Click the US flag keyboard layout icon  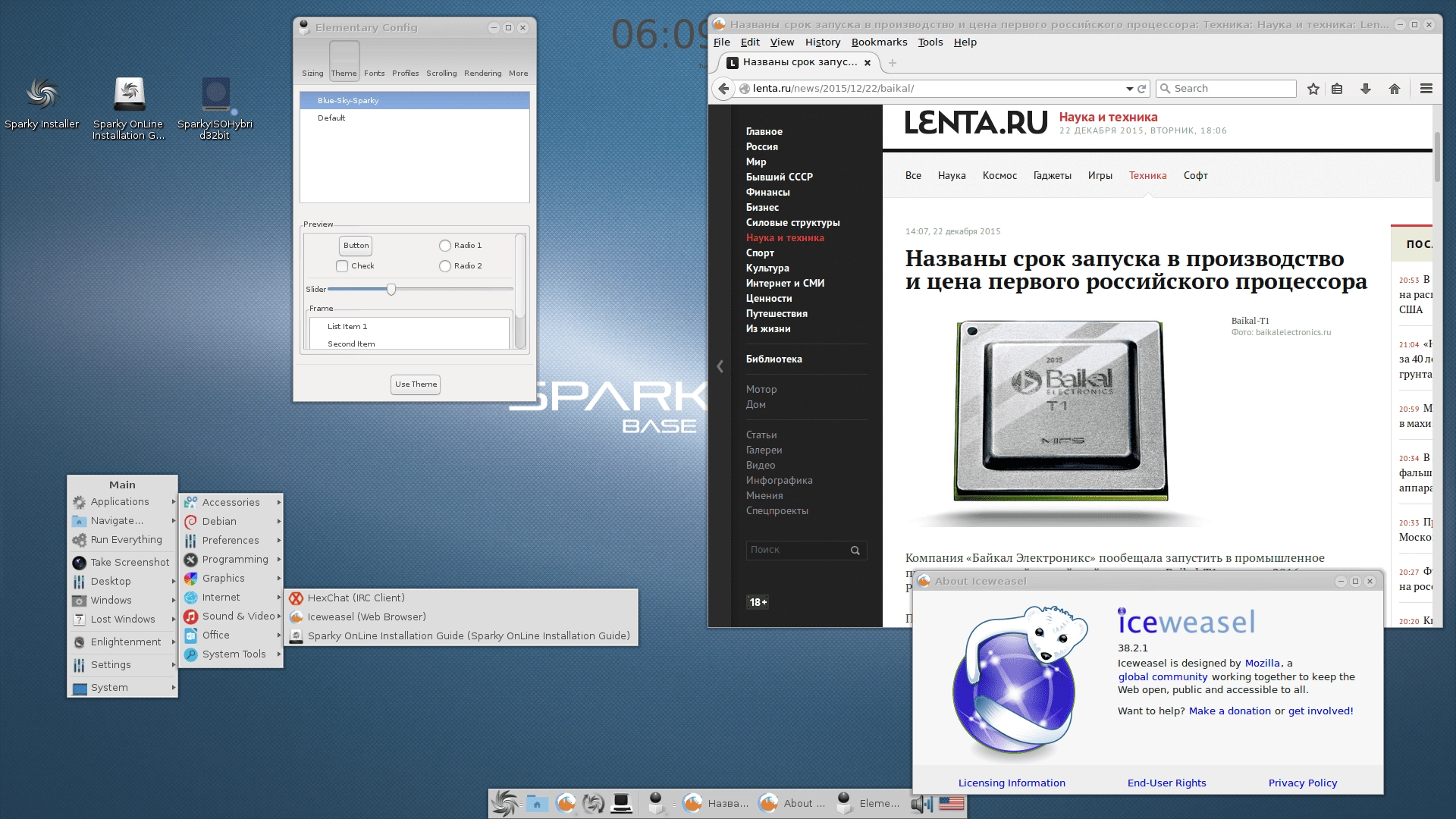(x=951, y=803)
